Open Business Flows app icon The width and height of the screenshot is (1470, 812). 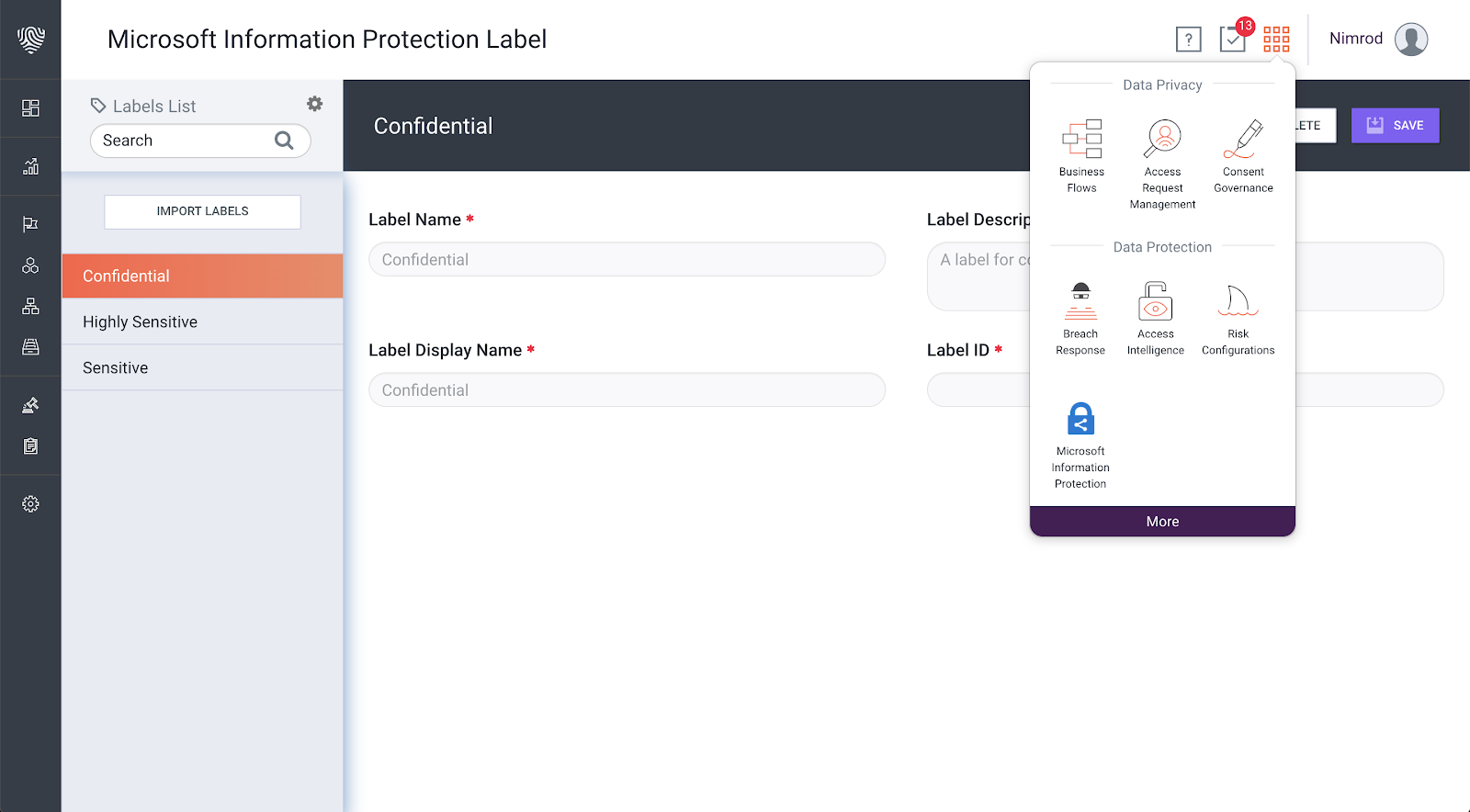(x=1081, y=155)
